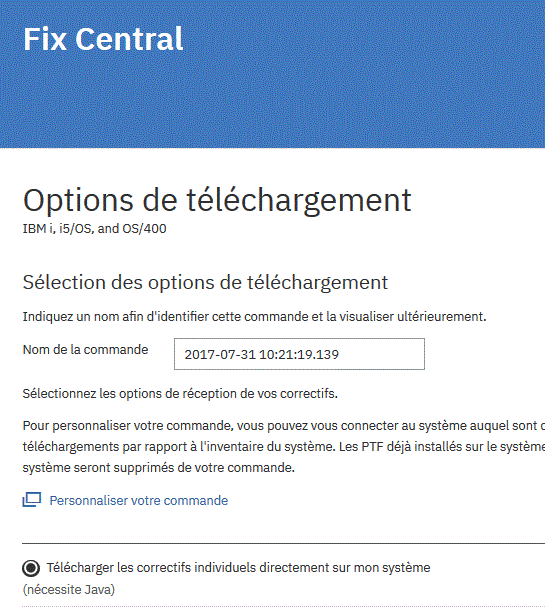545x615 pixels.
Task: Click the horizontal divider above the radio option
Action: click(x=283, y=544)
